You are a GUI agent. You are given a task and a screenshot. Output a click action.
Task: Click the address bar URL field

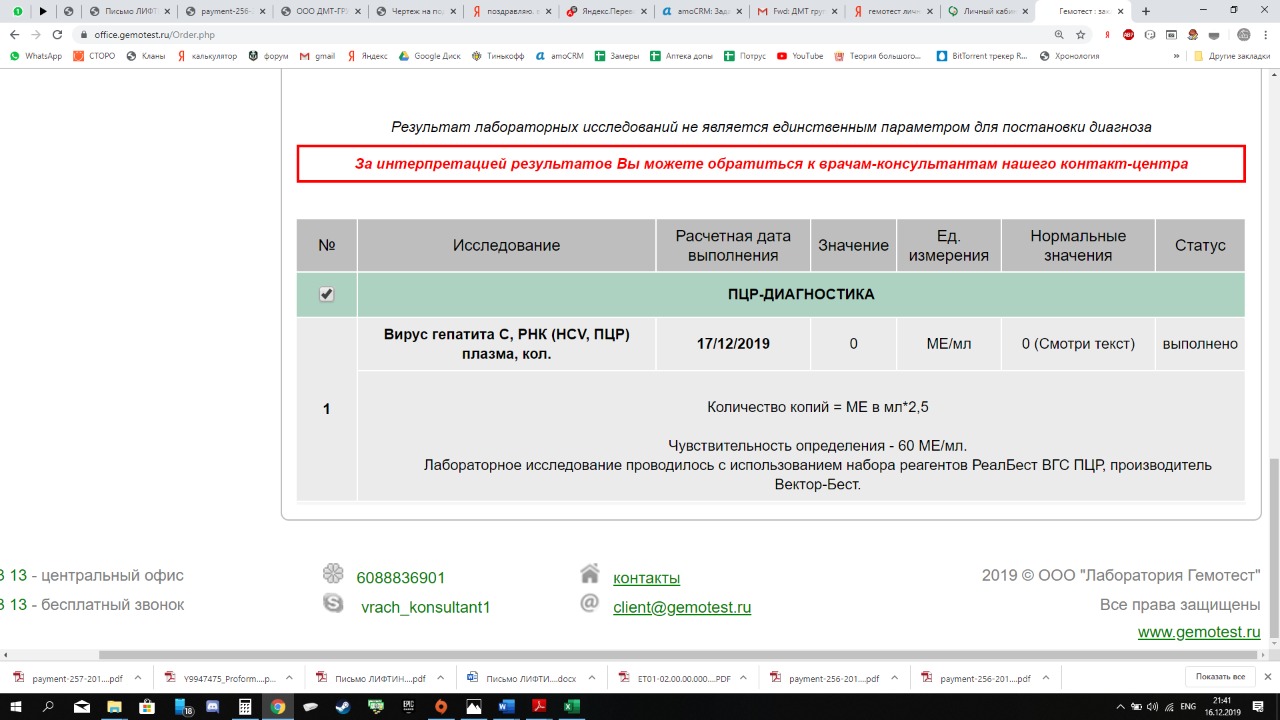click(500, 34)
